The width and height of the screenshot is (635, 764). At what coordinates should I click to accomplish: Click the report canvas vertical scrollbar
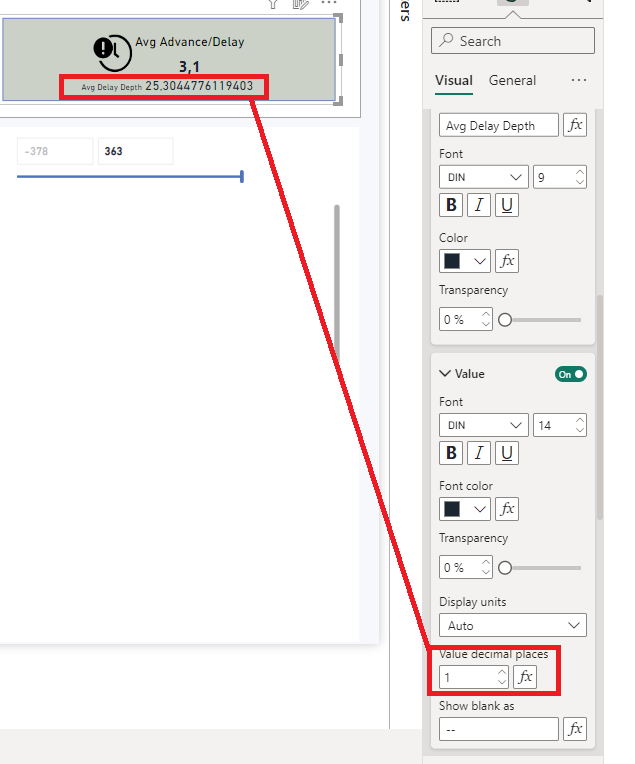337,283
